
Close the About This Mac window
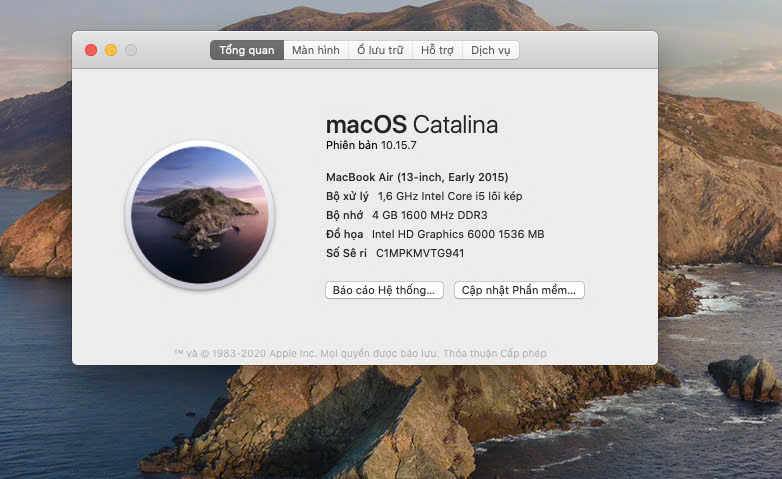coord(91,50)
